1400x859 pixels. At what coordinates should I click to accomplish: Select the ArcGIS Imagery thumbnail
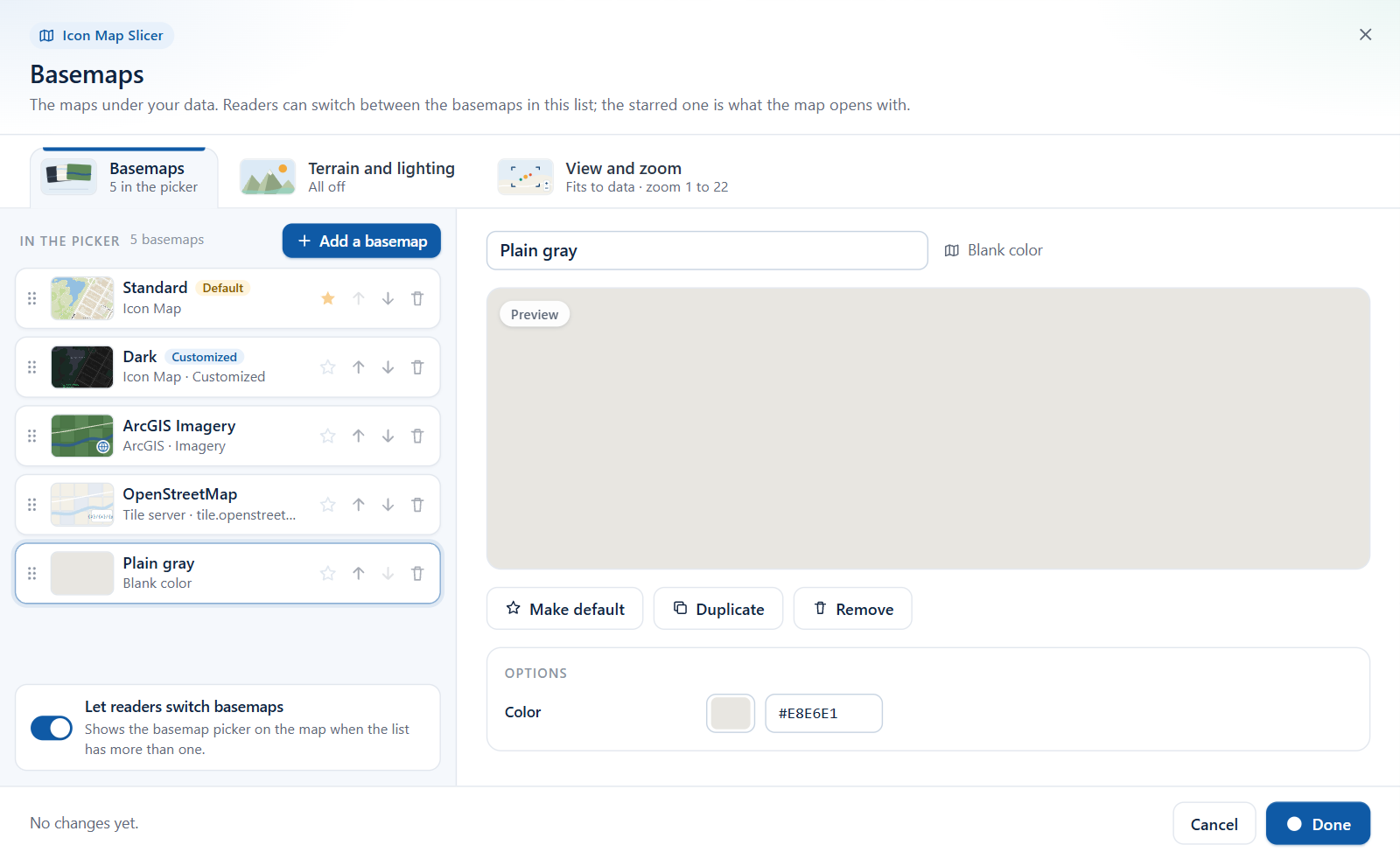pos(82,436)
